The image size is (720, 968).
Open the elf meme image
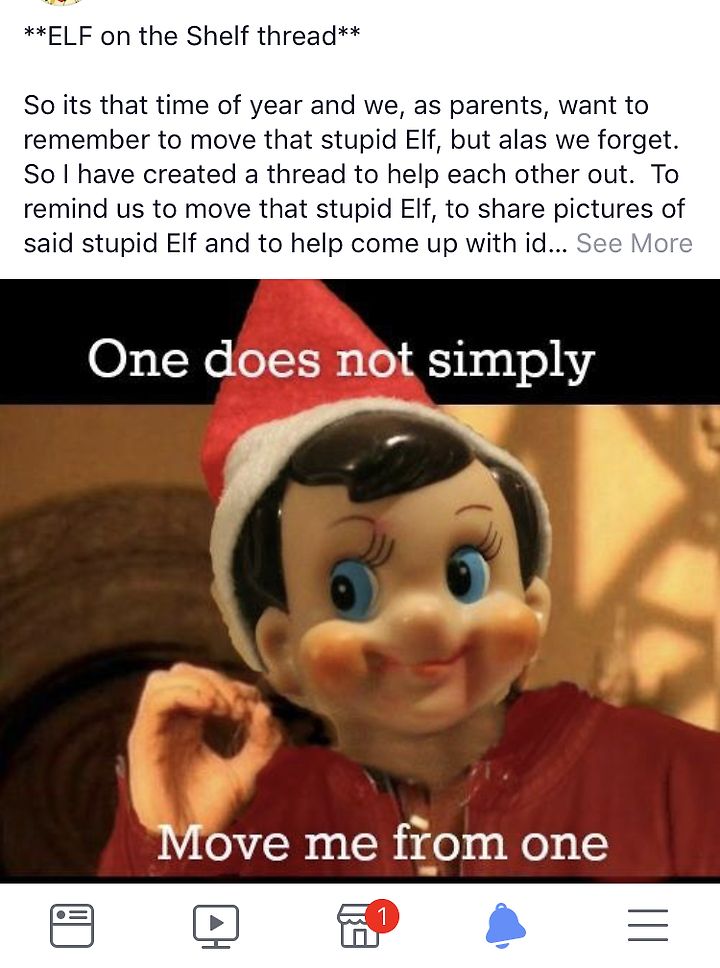point(360,580)
